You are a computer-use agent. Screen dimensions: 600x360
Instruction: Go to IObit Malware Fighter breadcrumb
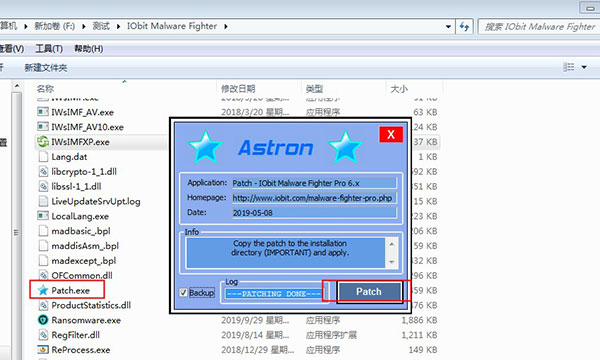[172, 26]
